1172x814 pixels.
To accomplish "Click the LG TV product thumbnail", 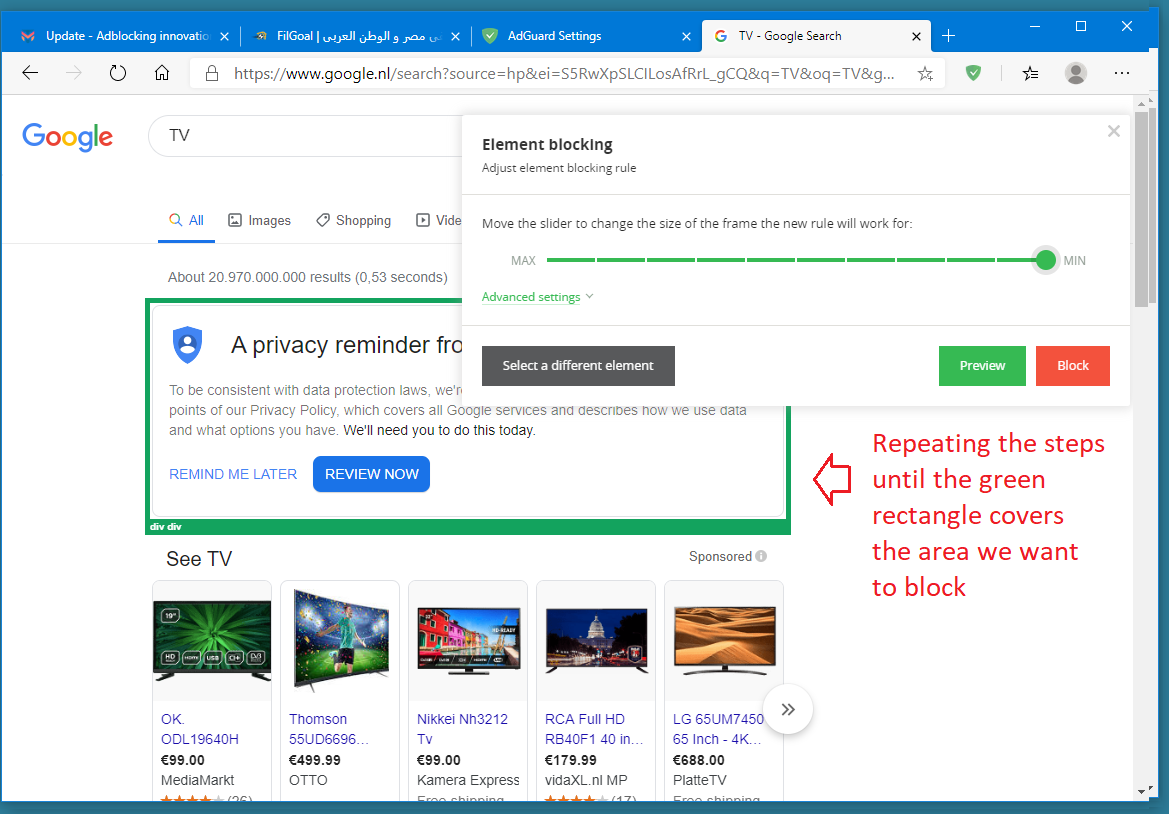I will (x=724, y=641).
